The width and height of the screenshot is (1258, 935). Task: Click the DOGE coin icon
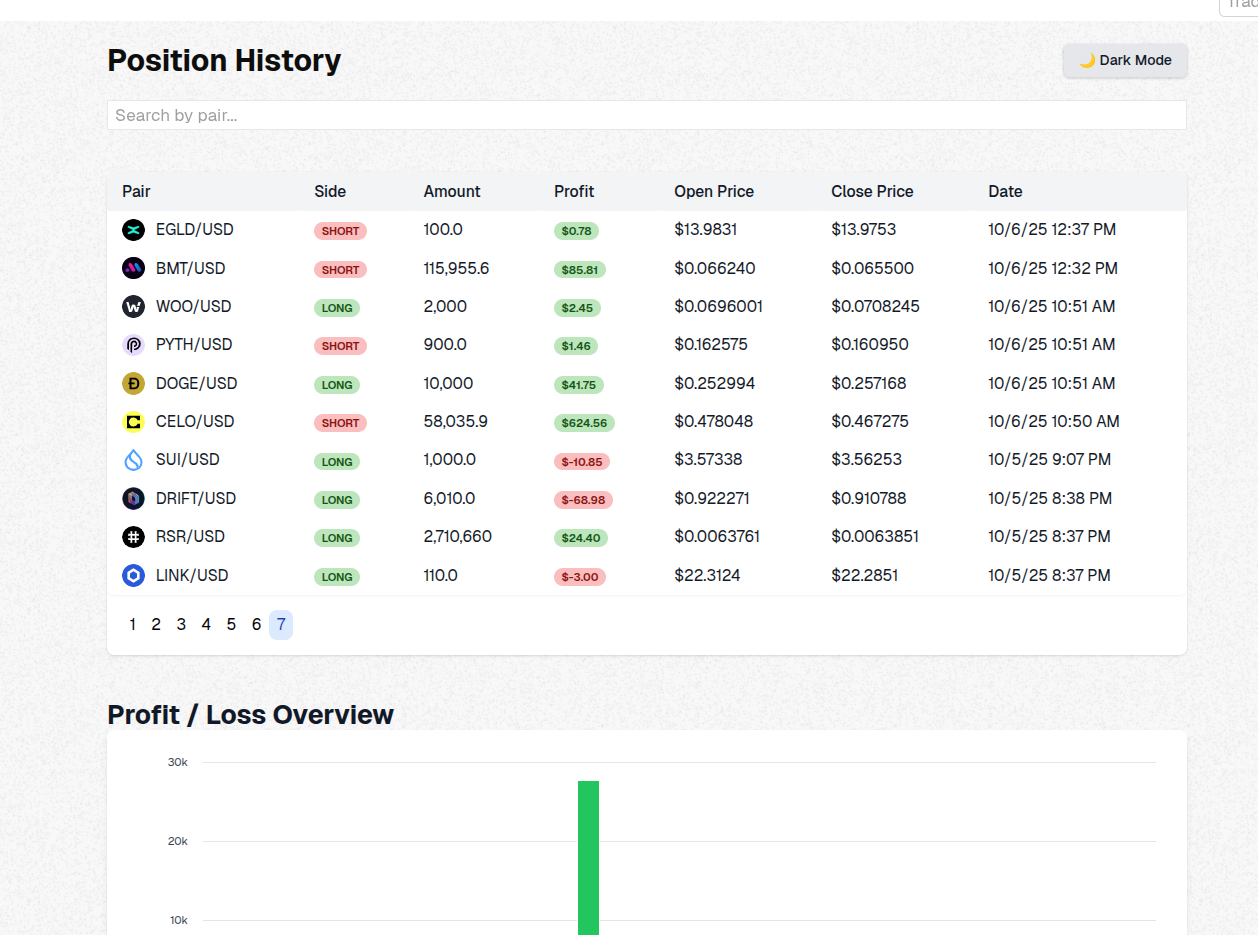click(x=133, y=383)
